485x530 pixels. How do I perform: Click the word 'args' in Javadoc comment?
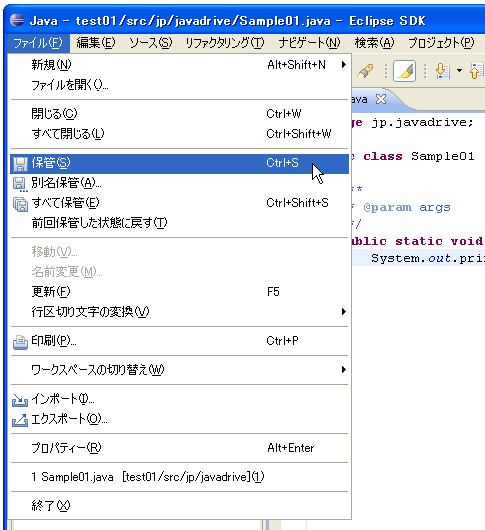(x=435, y=208)
